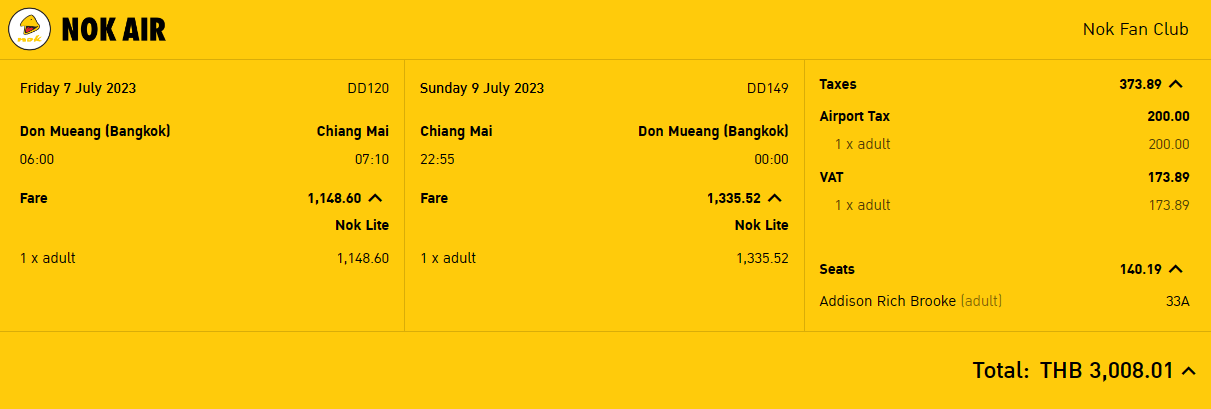The height and width of the screenshot is (409, 1211).
Task: Collapse the outbound Fare 1,148.60 chevron
Action: [x=376, y=198]
